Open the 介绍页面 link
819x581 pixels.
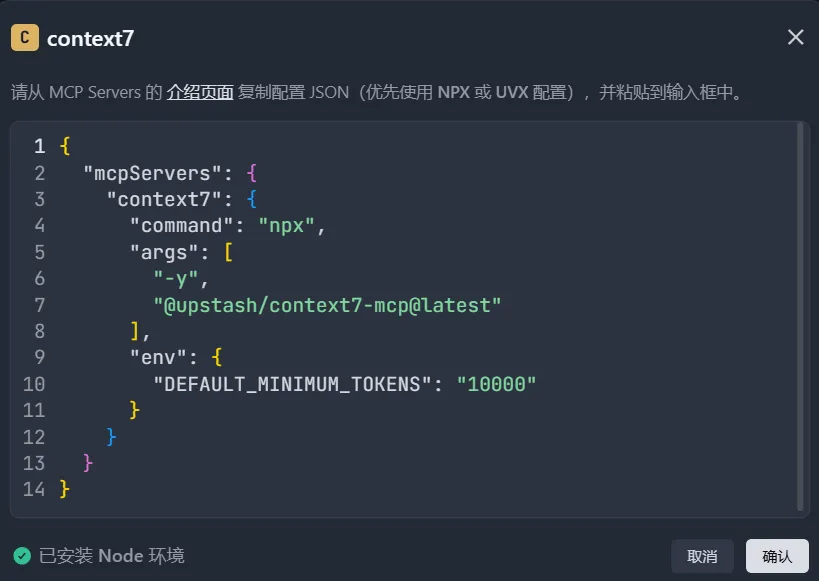point(200,93)
